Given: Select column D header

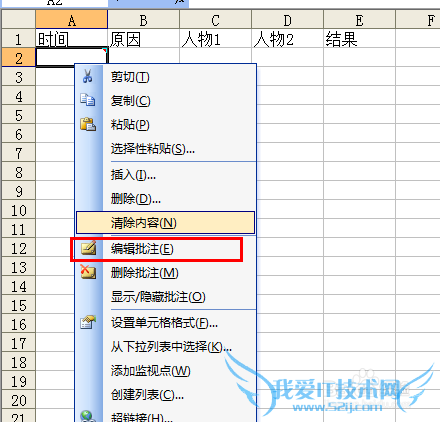Looking at the screenshot, I should click(288, 20).
